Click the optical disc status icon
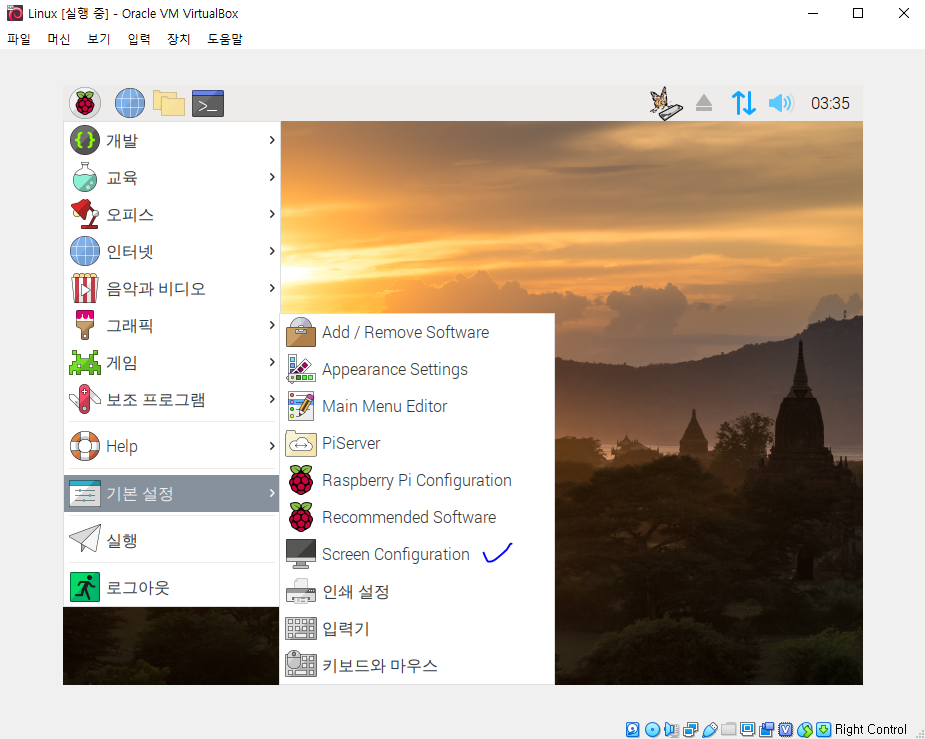Viewport: 925px width, 739px height. [652, 730]
